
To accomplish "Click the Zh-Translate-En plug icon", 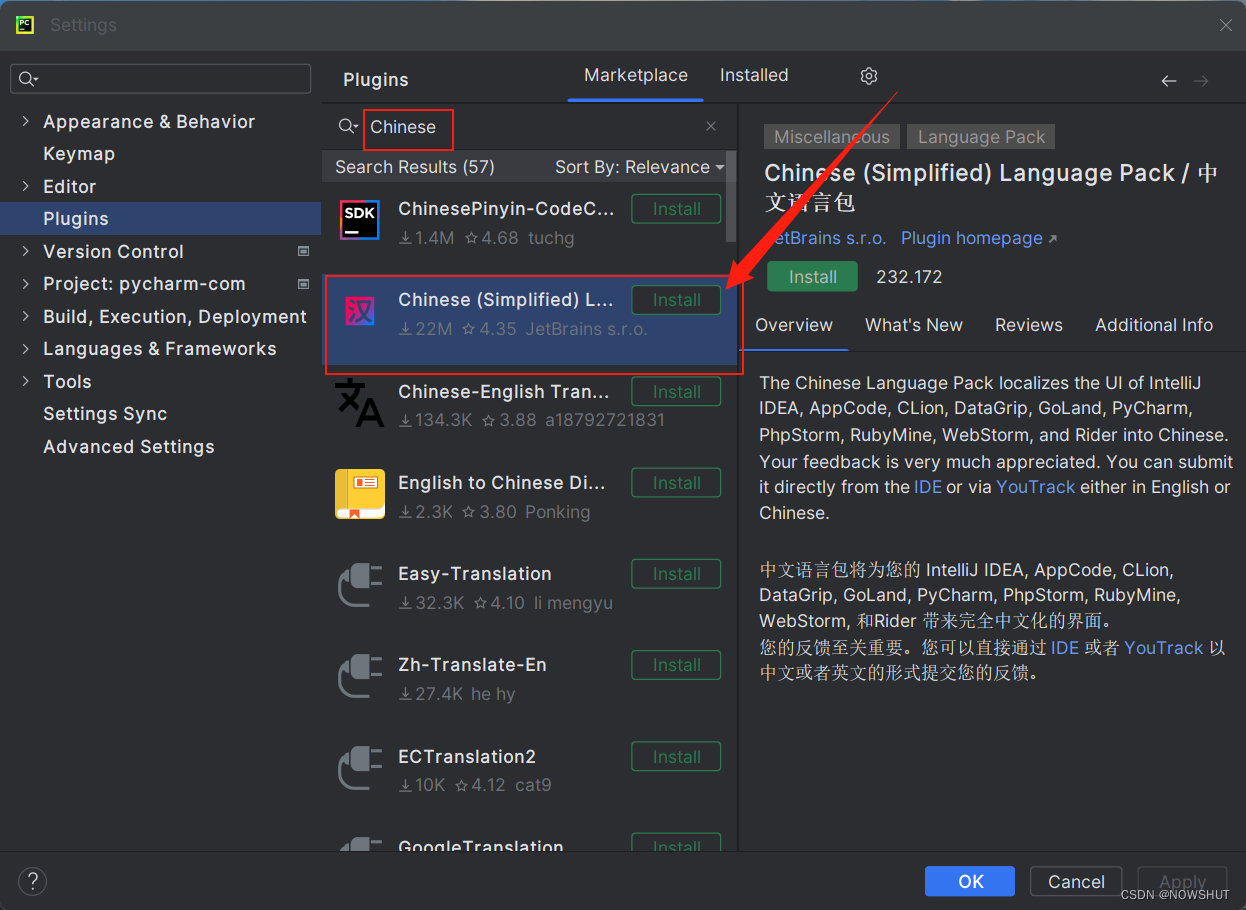I will pos(359,676).
